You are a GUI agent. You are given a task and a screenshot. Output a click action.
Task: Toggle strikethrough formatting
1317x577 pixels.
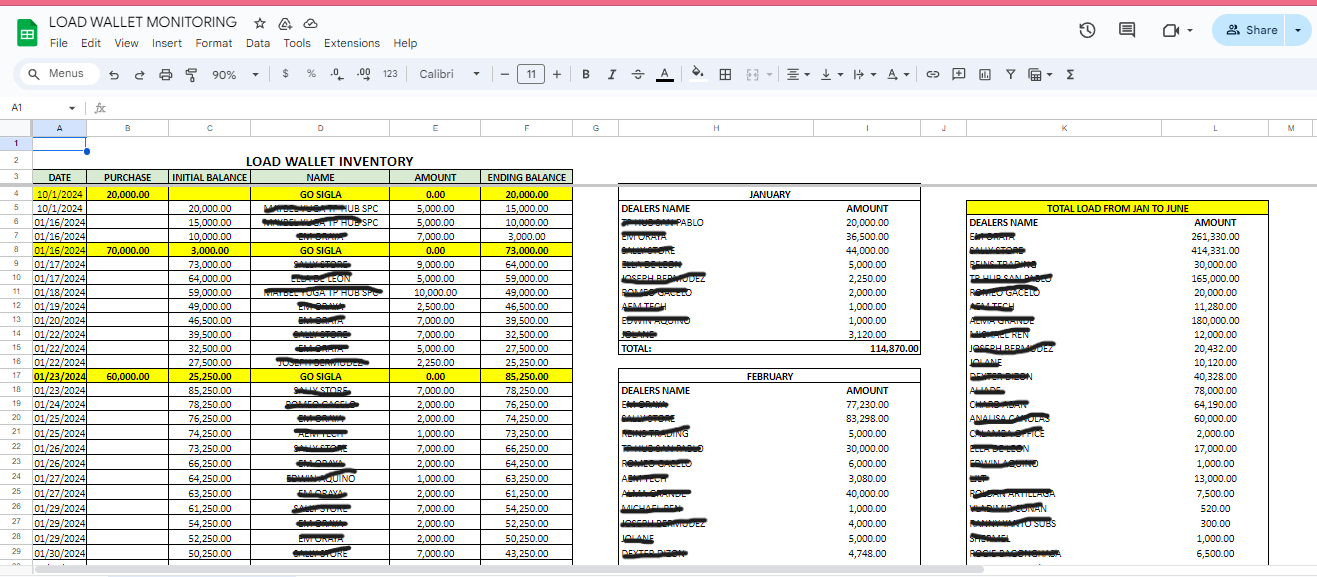tap(638, 74)
